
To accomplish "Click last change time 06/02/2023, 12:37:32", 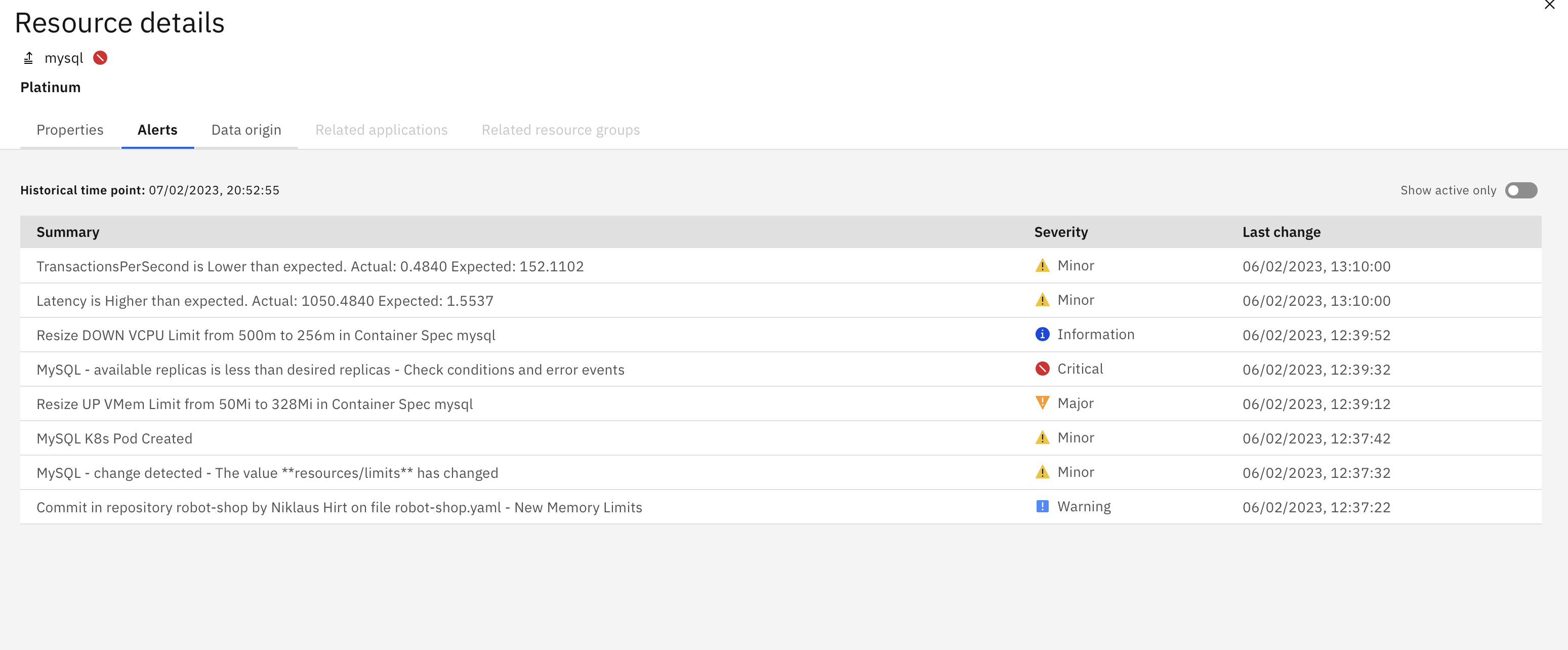I will 1316,473.
